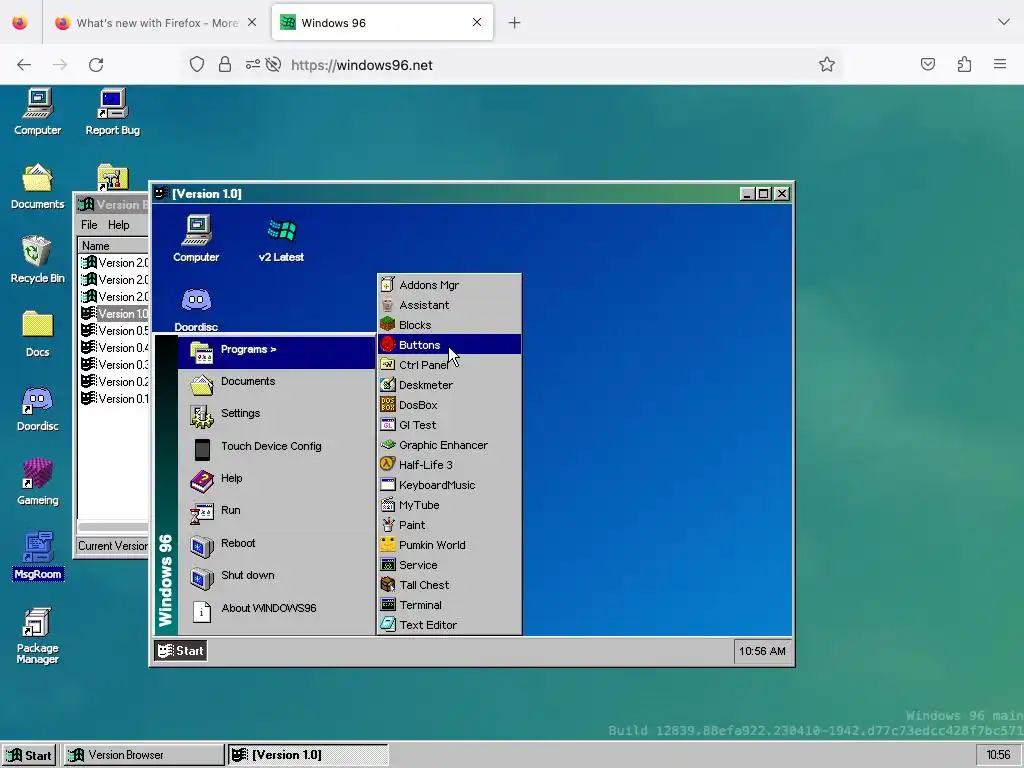
Task: Launch Text Editor from Programs
Action: (x=449, y=625)
